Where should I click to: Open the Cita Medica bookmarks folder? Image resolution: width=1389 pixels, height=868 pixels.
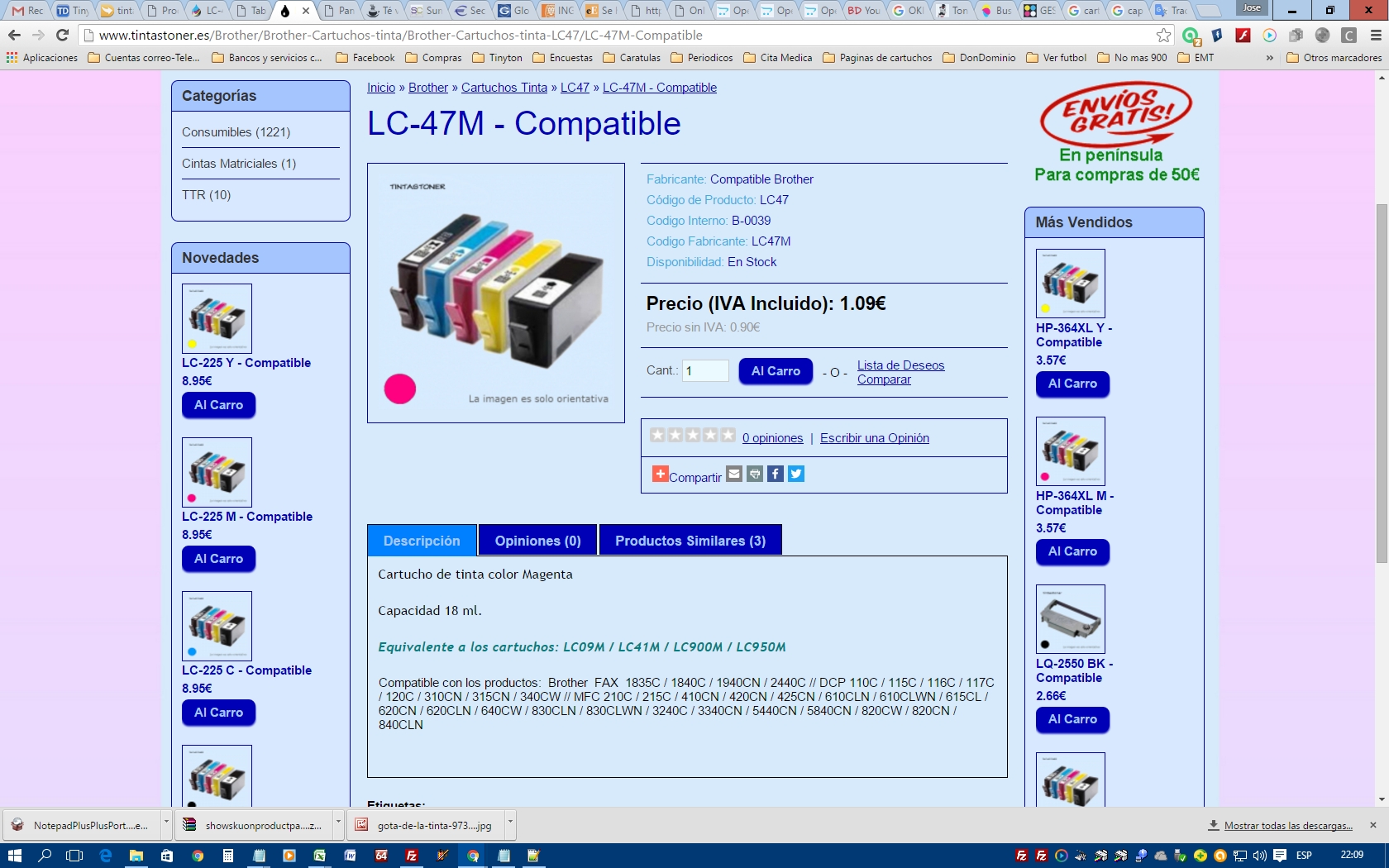click(777, 58)
